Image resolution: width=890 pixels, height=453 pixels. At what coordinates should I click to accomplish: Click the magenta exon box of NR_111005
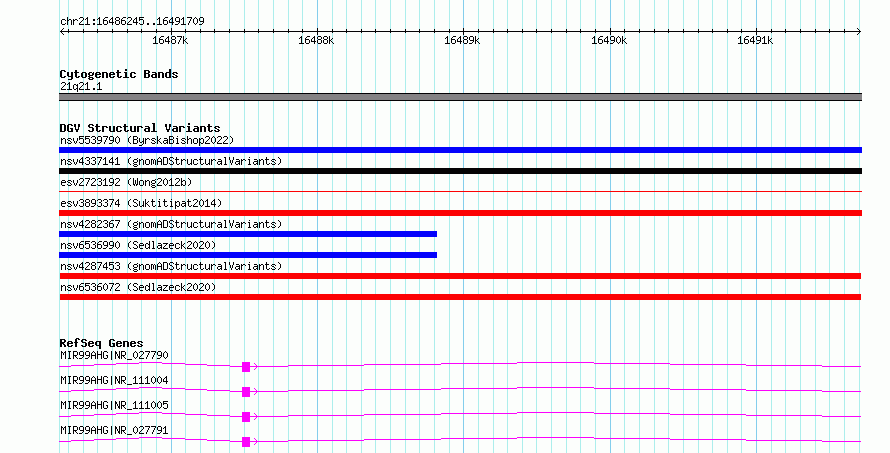click(x=246, y=417)
